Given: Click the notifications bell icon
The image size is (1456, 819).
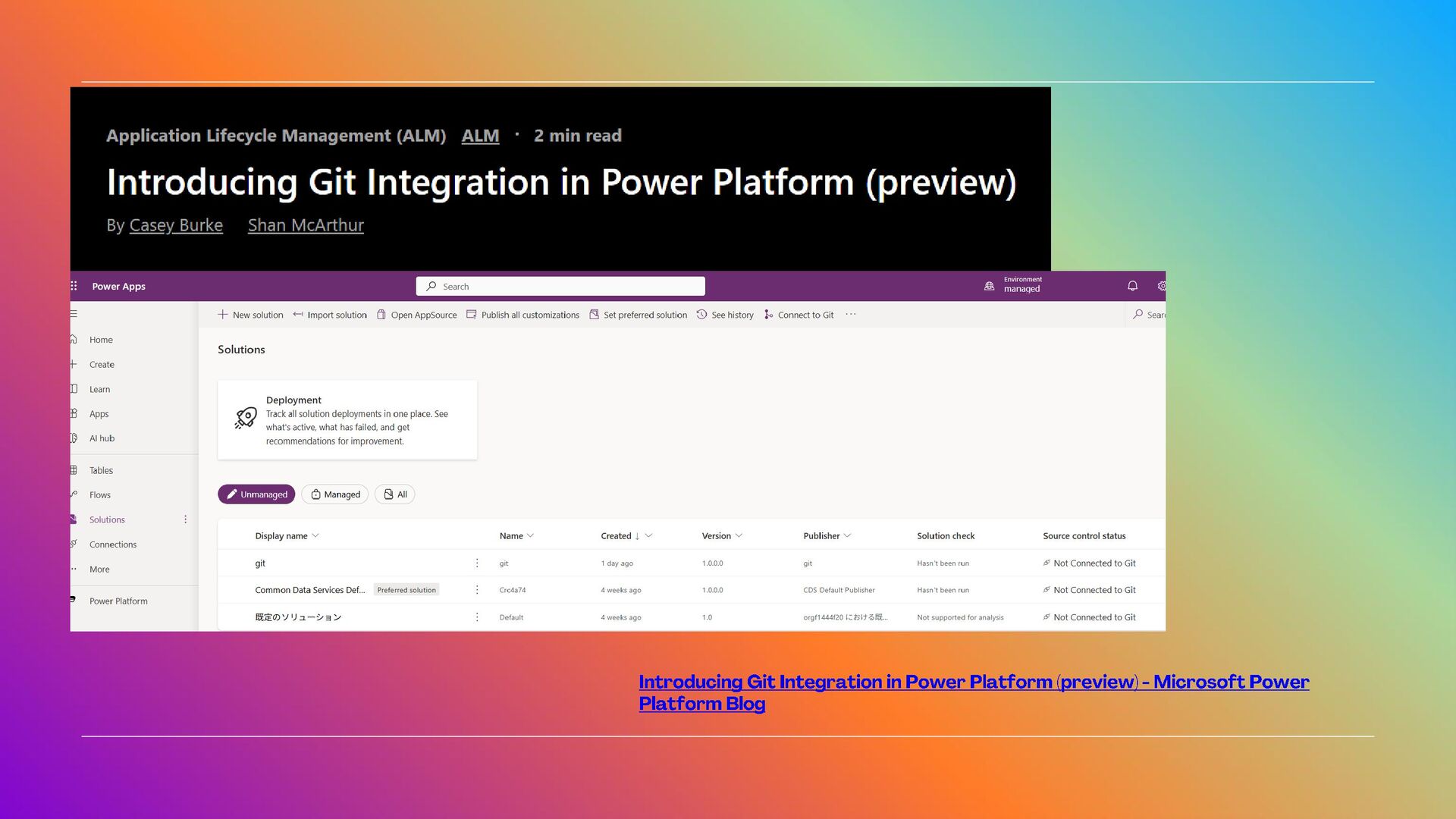Looking at the screenshot, I should (x=1132, y=286).
